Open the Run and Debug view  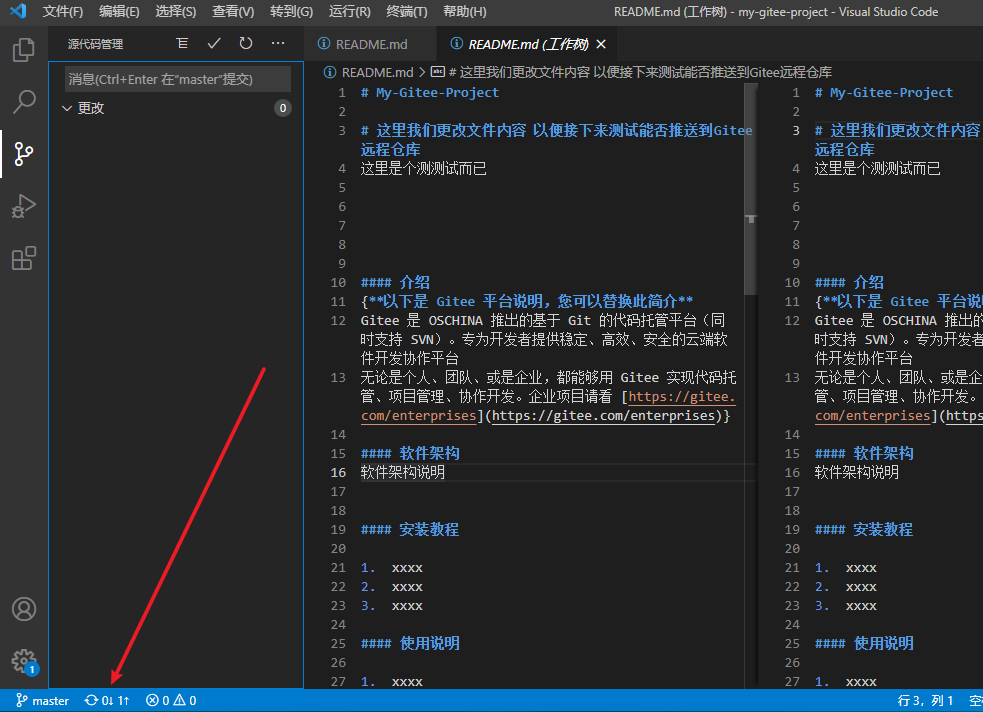click(x=24, y=206)
